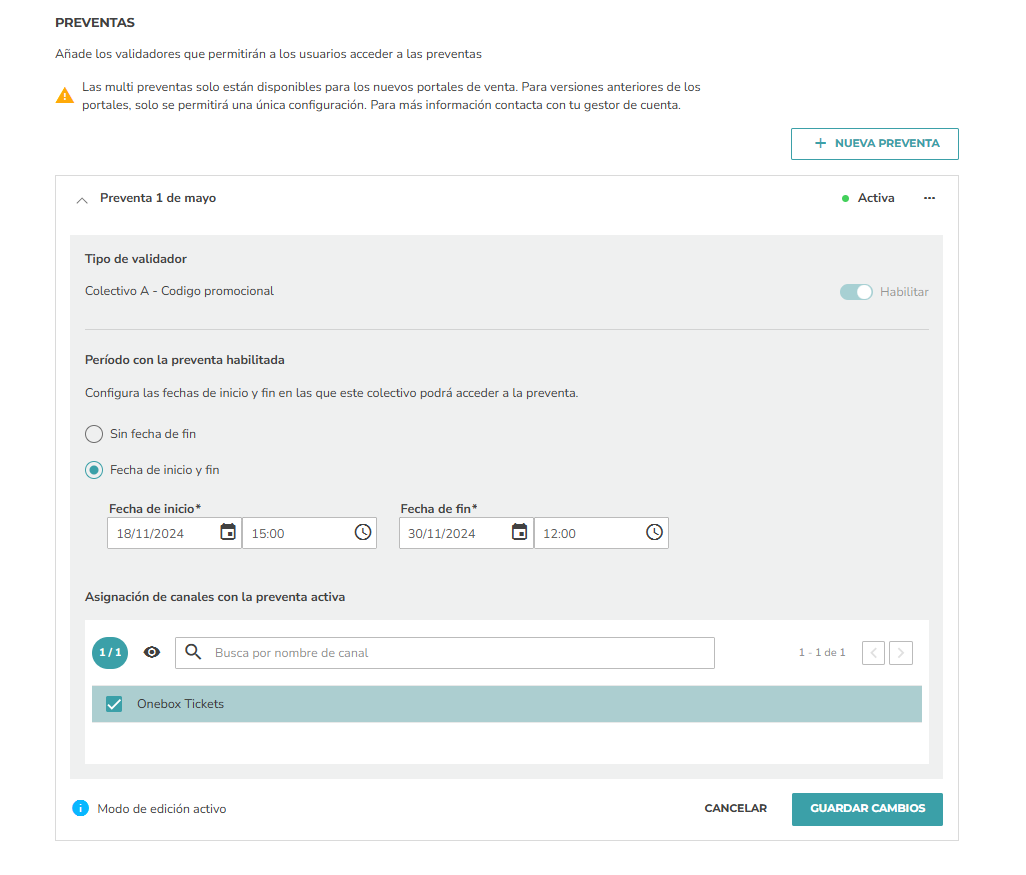
Task: Click the blue info icon
Action: point(80,808)
